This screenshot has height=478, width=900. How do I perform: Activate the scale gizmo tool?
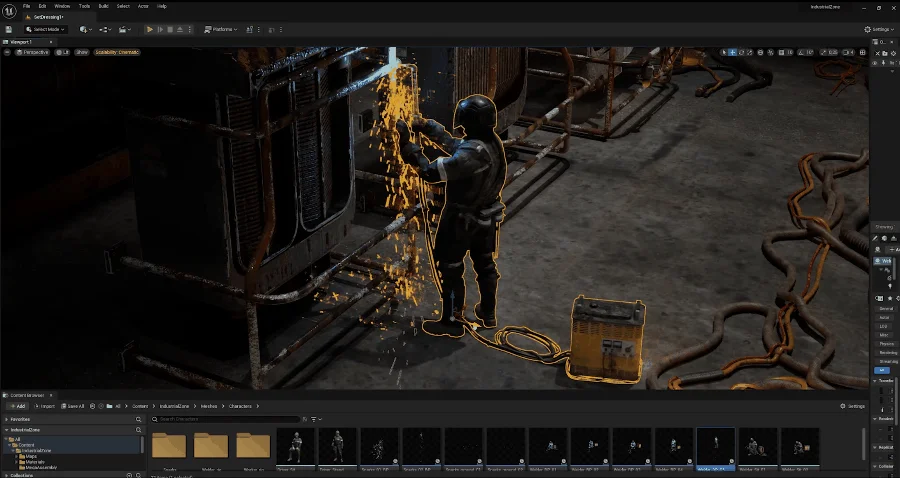750,52
